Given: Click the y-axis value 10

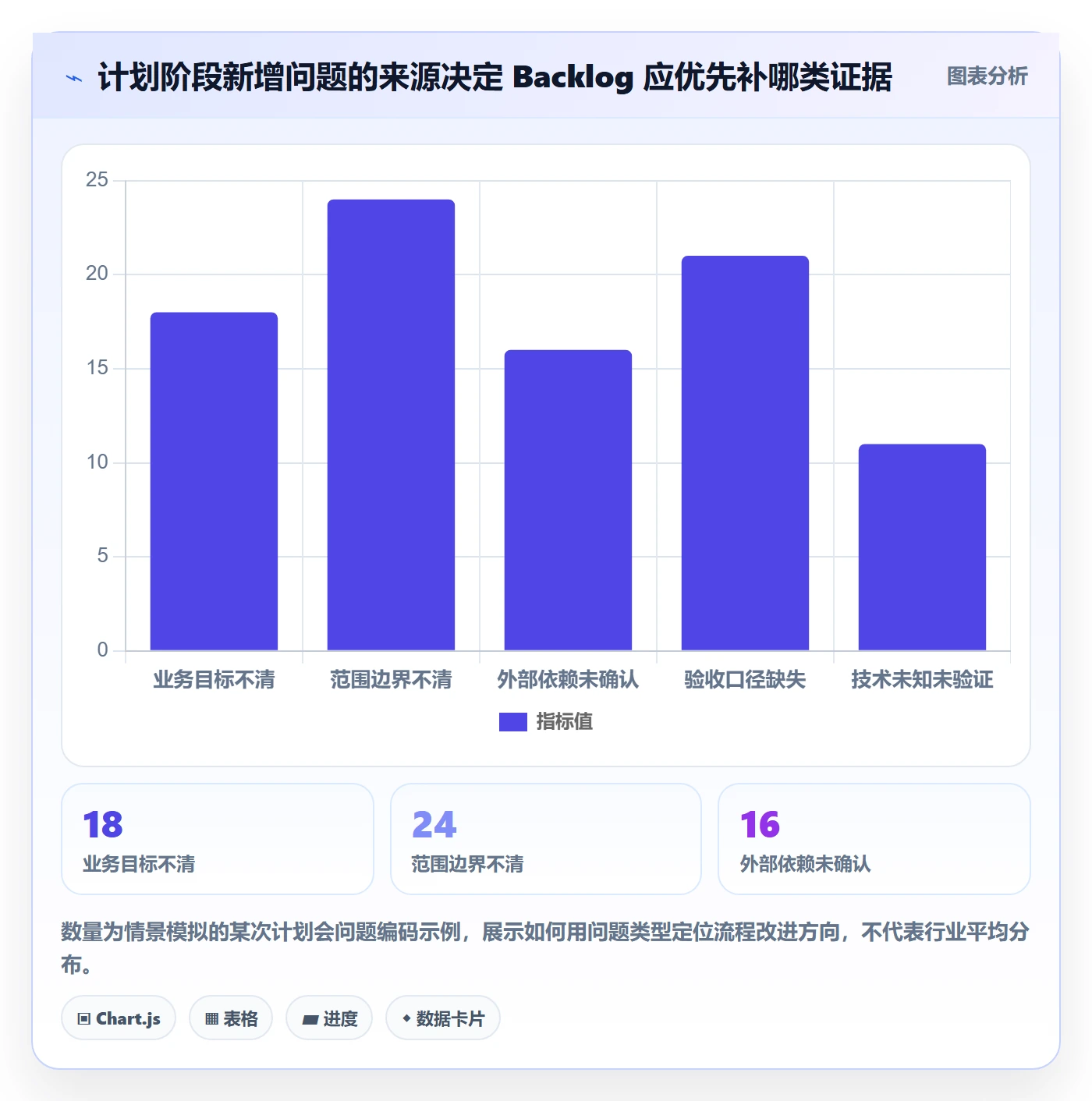Looking at the screenshot, I should [97, 462].
